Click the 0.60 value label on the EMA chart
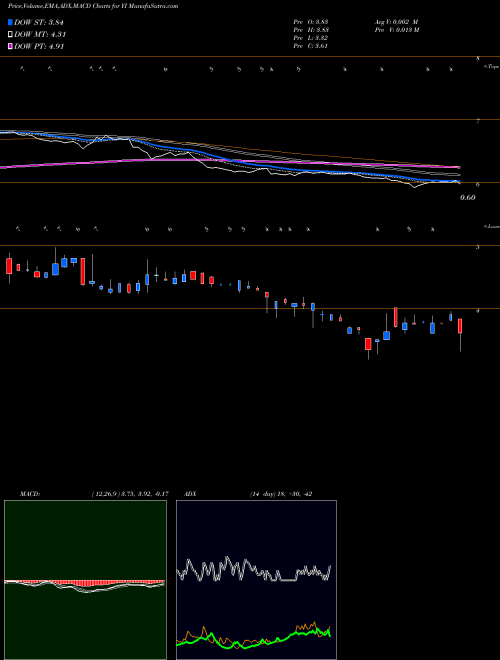Viewport: 500px width, 660px height. (x=468, y=197)
